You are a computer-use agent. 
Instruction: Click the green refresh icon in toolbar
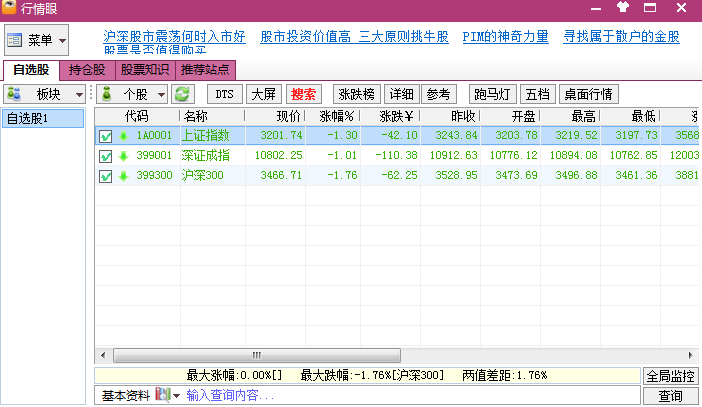tap(182, 94)
